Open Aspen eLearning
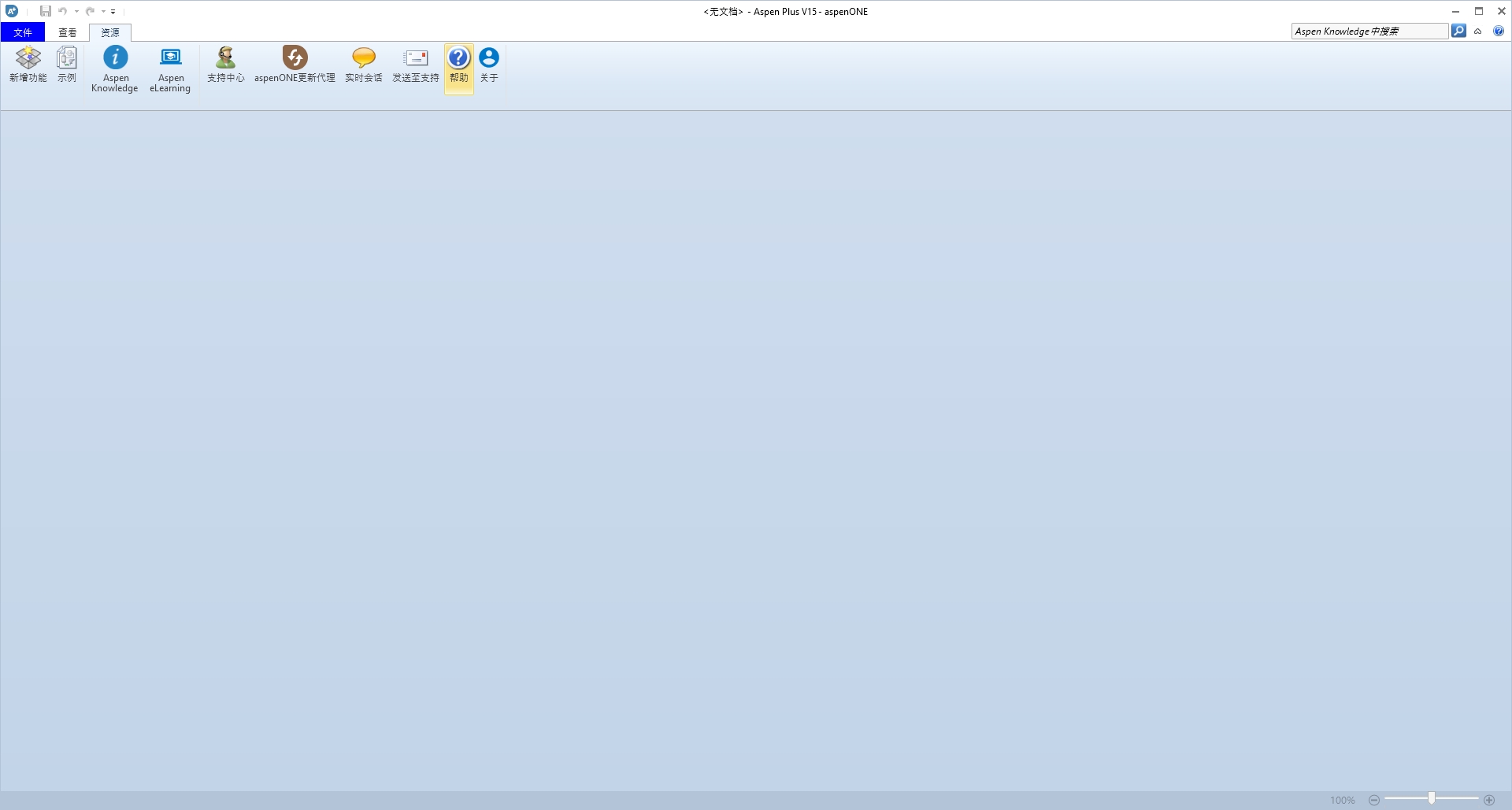Viewport: 1512px width, 810px height. point(170,69)
